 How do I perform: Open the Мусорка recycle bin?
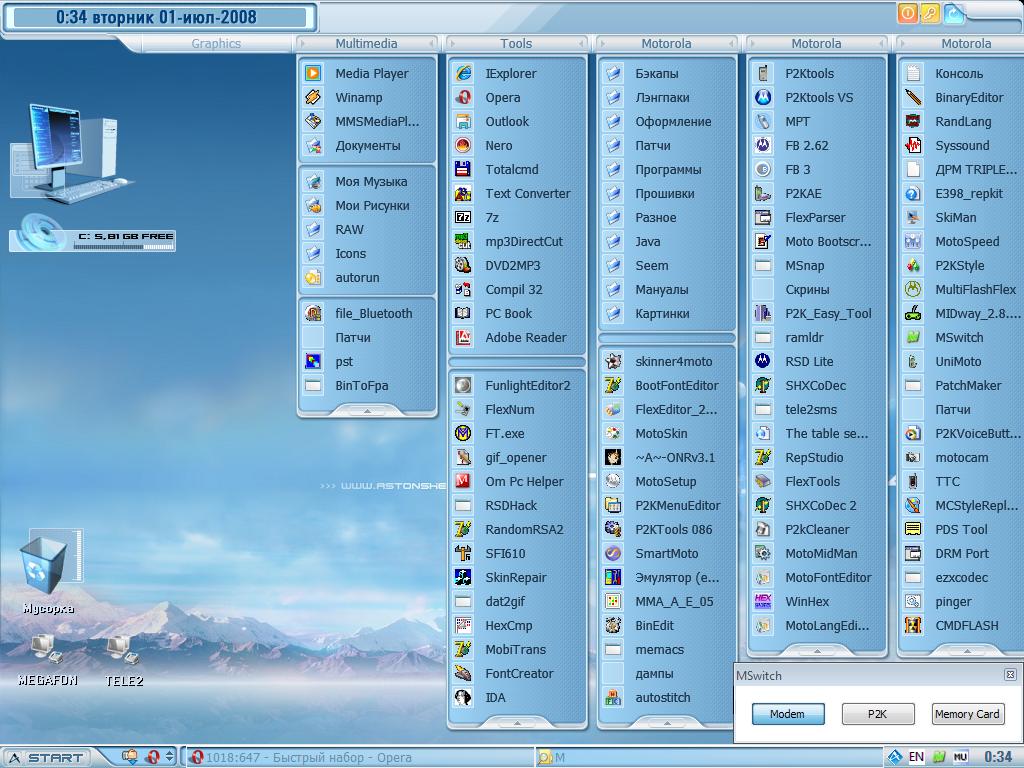point(49,571)
